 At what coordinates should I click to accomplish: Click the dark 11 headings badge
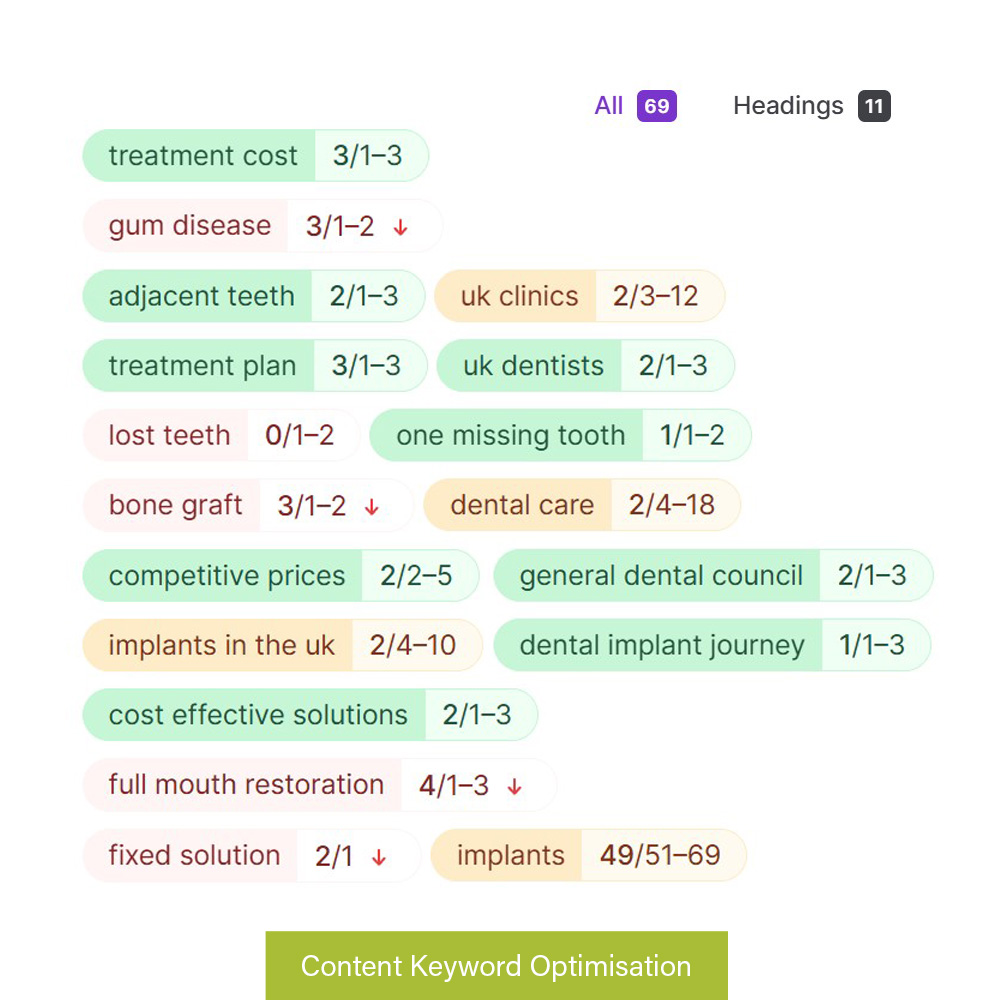pyautogui.click(x=874, y=106)
